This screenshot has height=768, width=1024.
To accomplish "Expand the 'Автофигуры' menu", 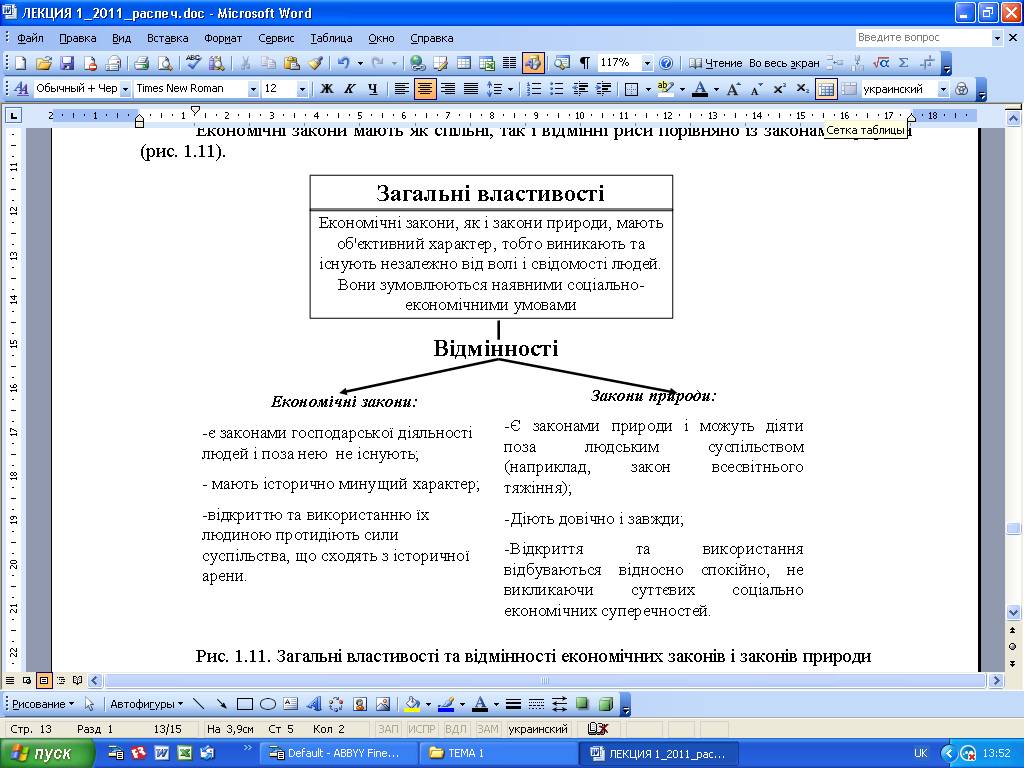I will tap(146, 704).
